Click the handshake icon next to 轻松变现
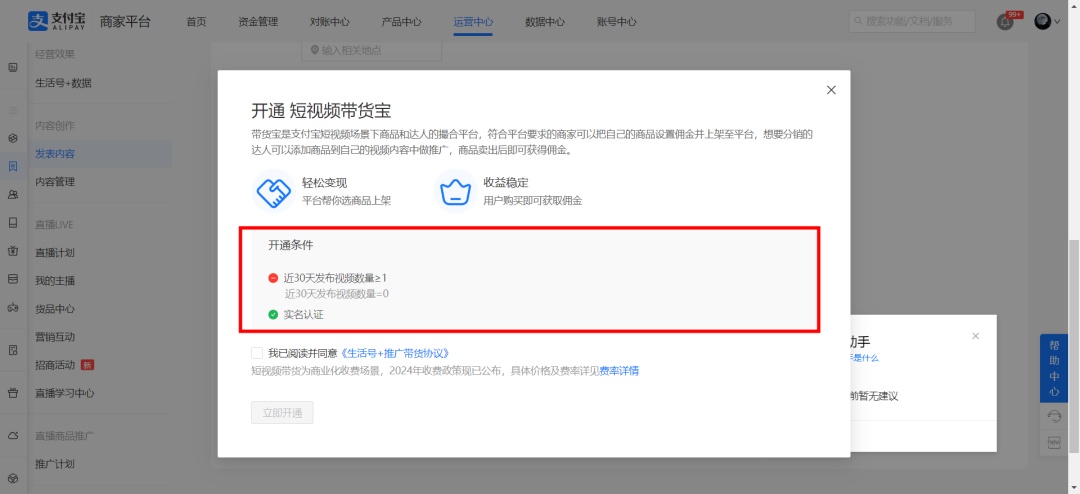The width and height of the screenshot is (1080, 494). 274,191
